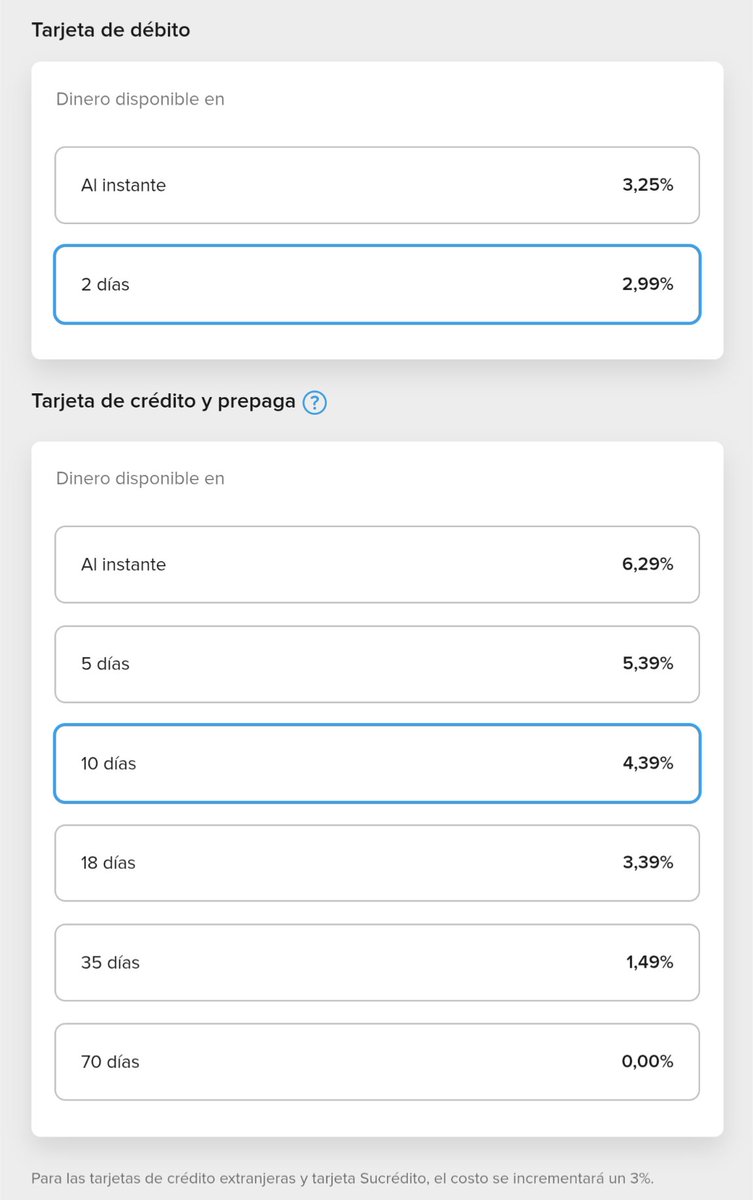
Task: Click the 0,00% fee value
Action: coord(647,1062)
